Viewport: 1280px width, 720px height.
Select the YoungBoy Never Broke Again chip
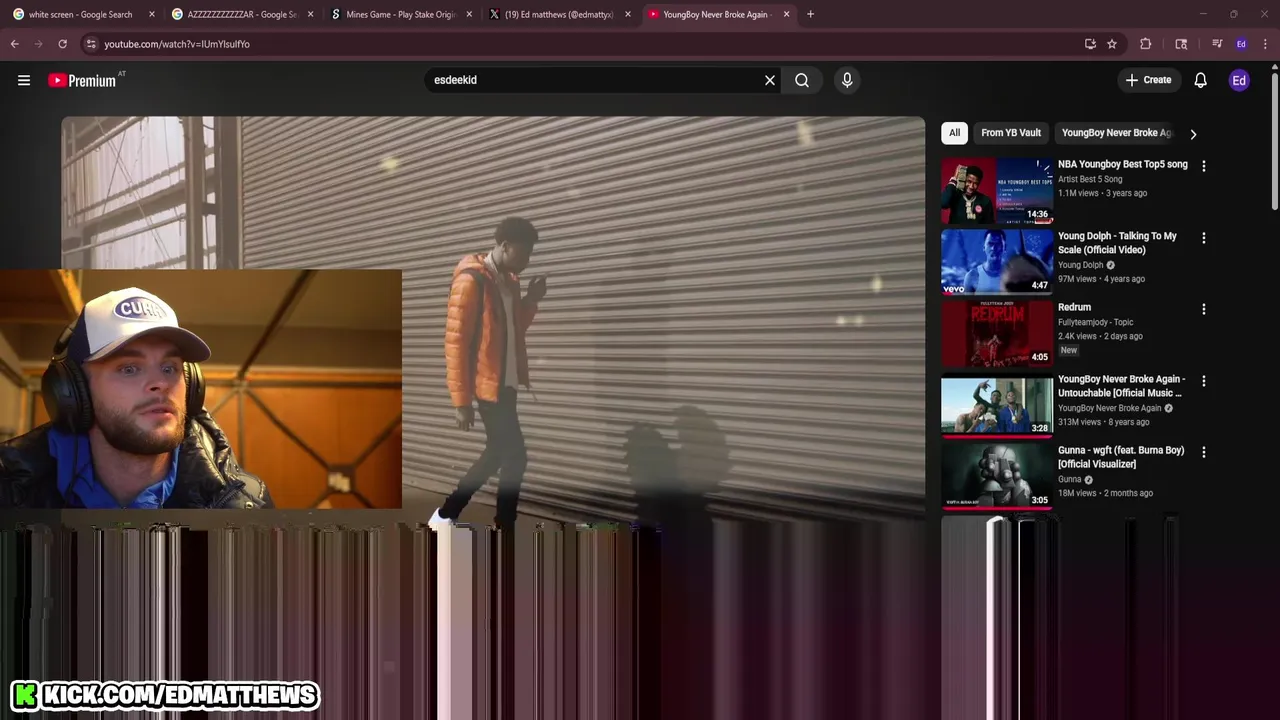[x=1116, y=132]
